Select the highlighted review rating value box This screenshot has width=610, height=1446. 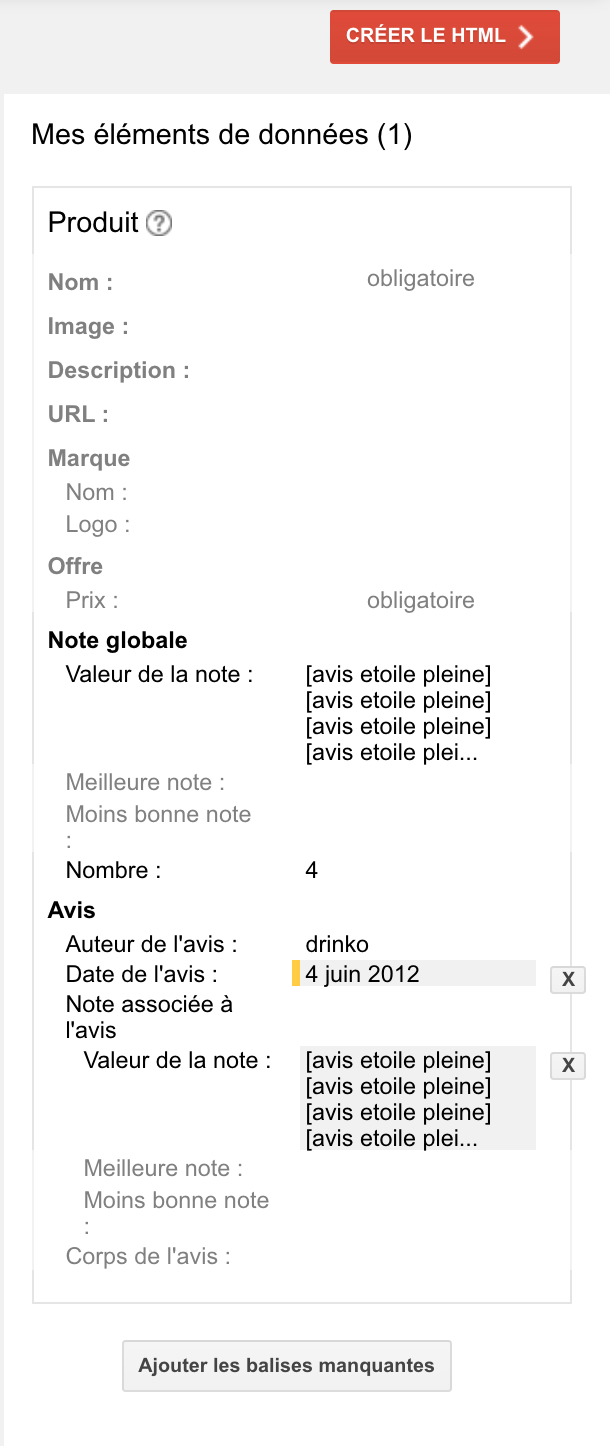pos(417,1099)
